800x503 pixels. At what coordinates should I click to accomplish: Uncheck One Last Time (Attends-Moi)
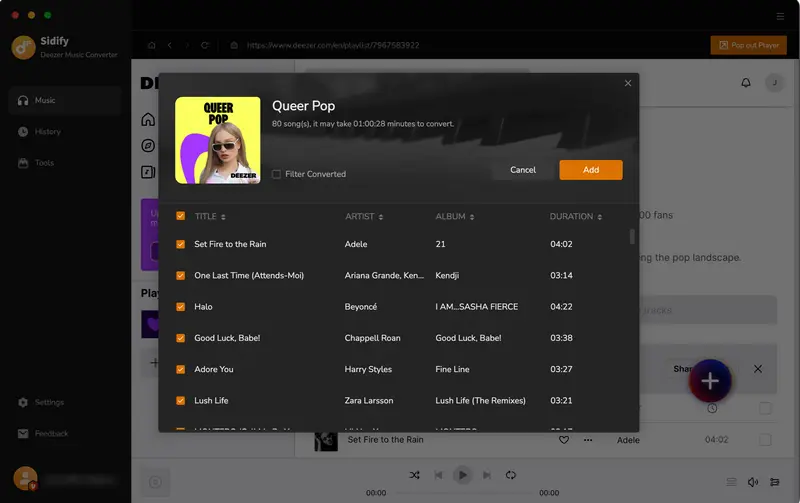pyautogui.click(x=181, y=275)
